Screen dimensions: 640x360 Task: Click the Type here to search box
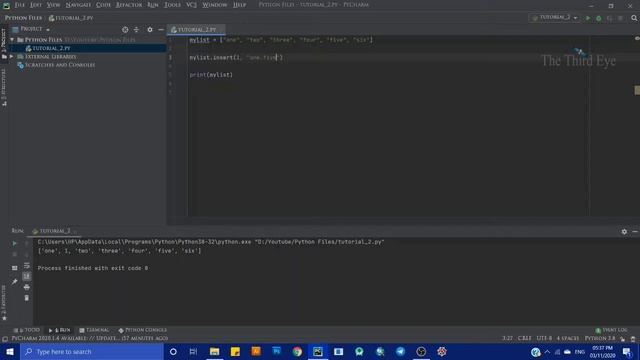[x=92, y=351]
